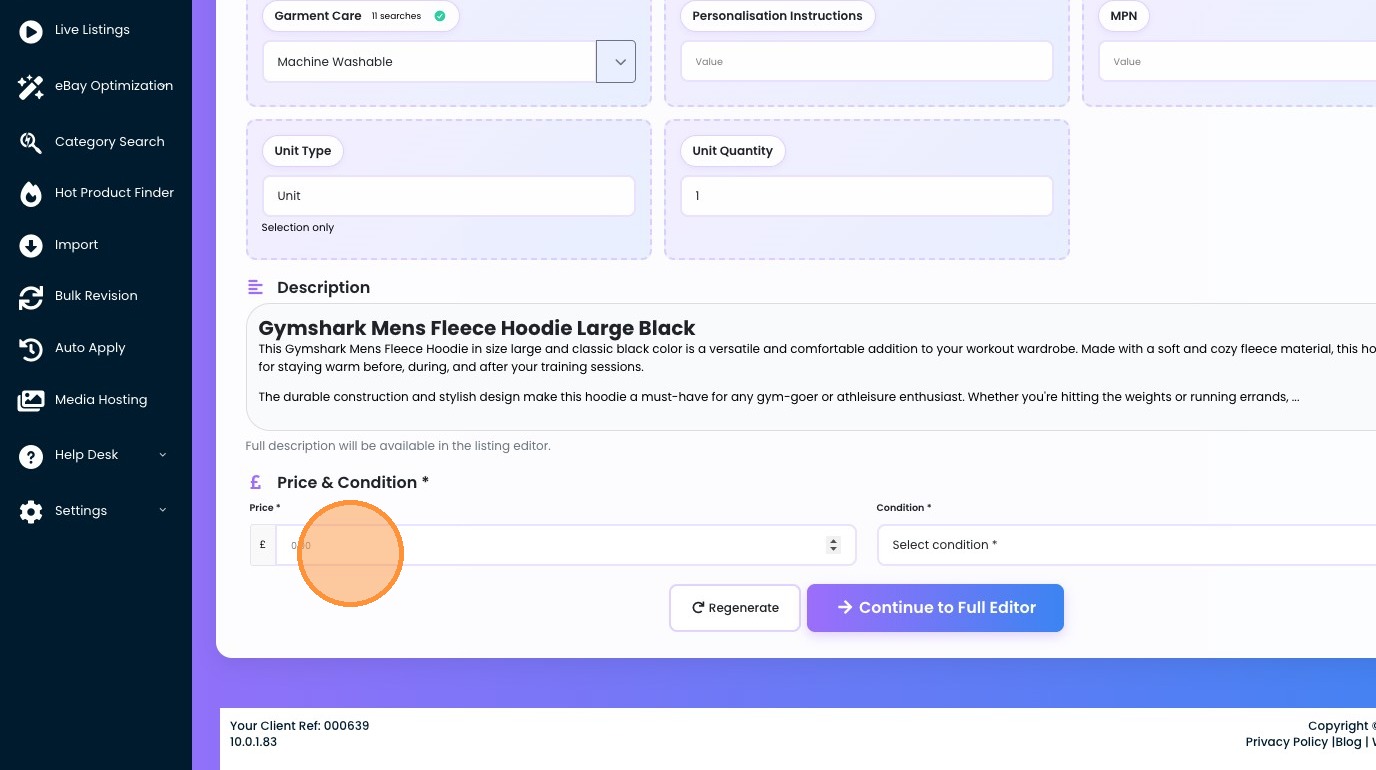Click the Bulk Revision refresh icon
The image size is (1376, 770).
[31, 297]
